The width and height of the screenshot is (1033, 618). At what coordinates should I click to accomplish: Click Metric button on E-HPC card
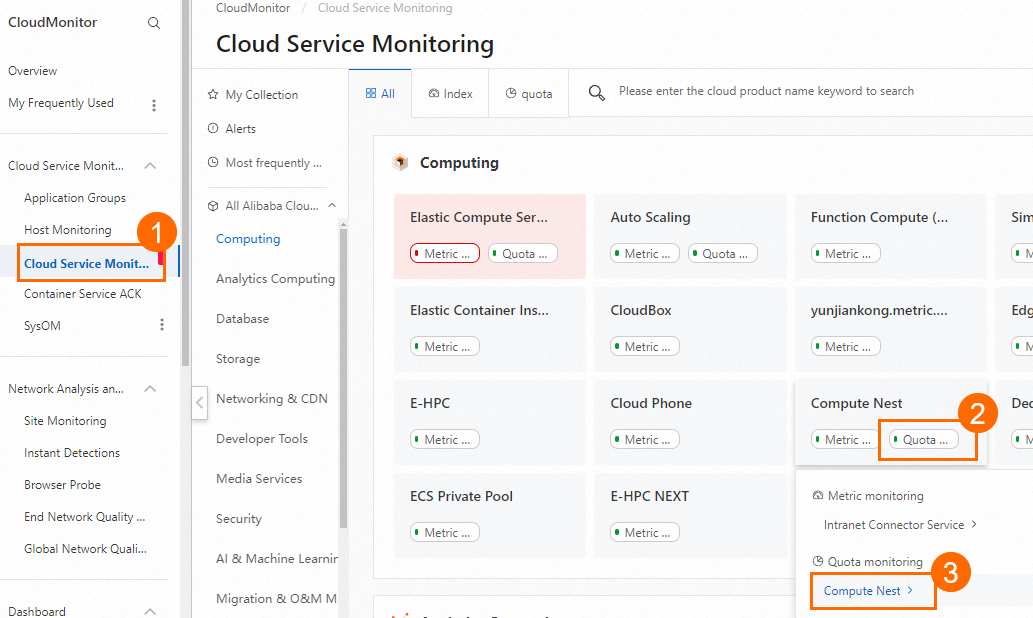(445, 439)
